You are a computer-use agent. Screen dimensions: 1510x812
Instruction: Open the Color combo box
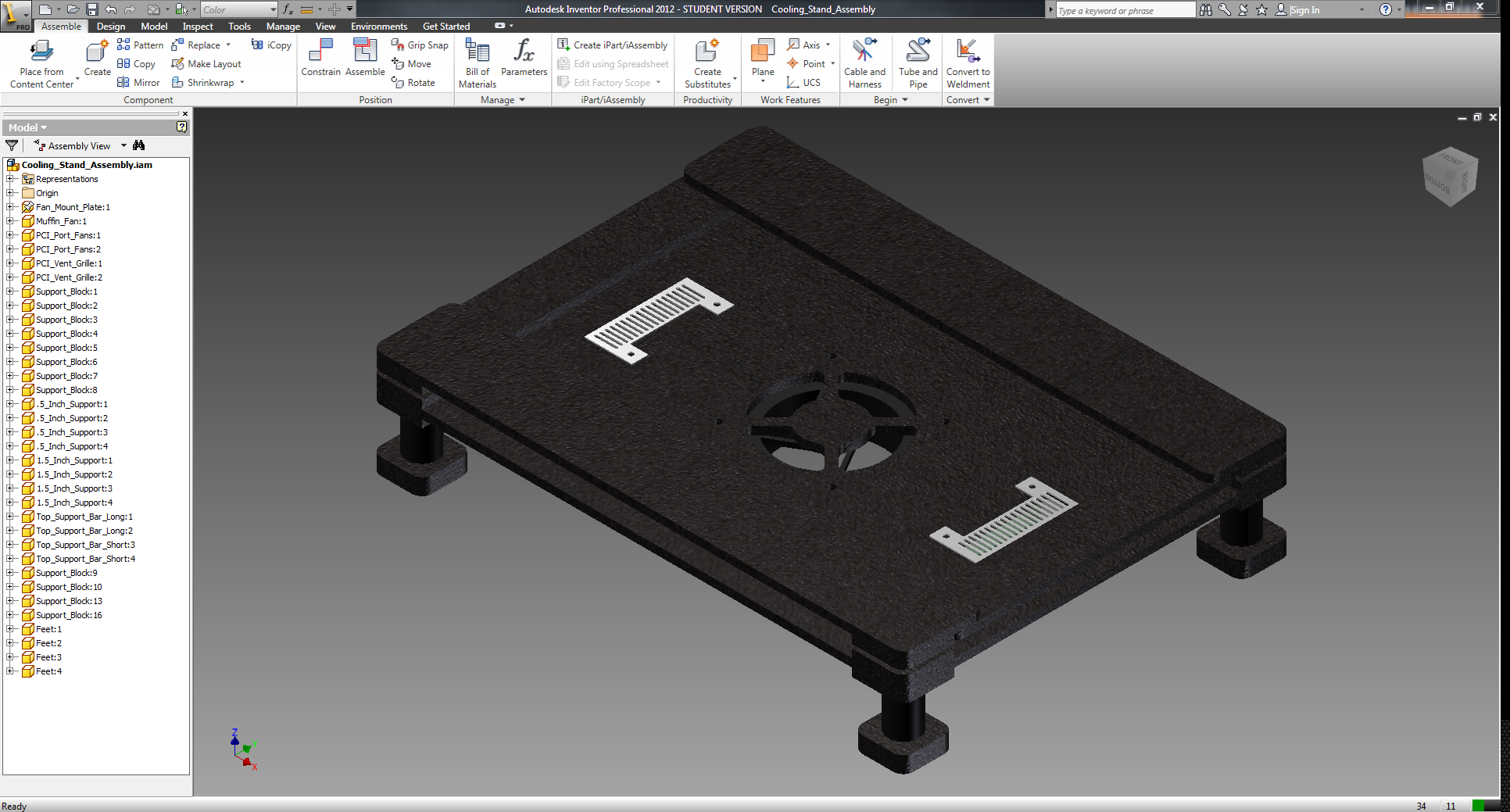coord(238,9)
